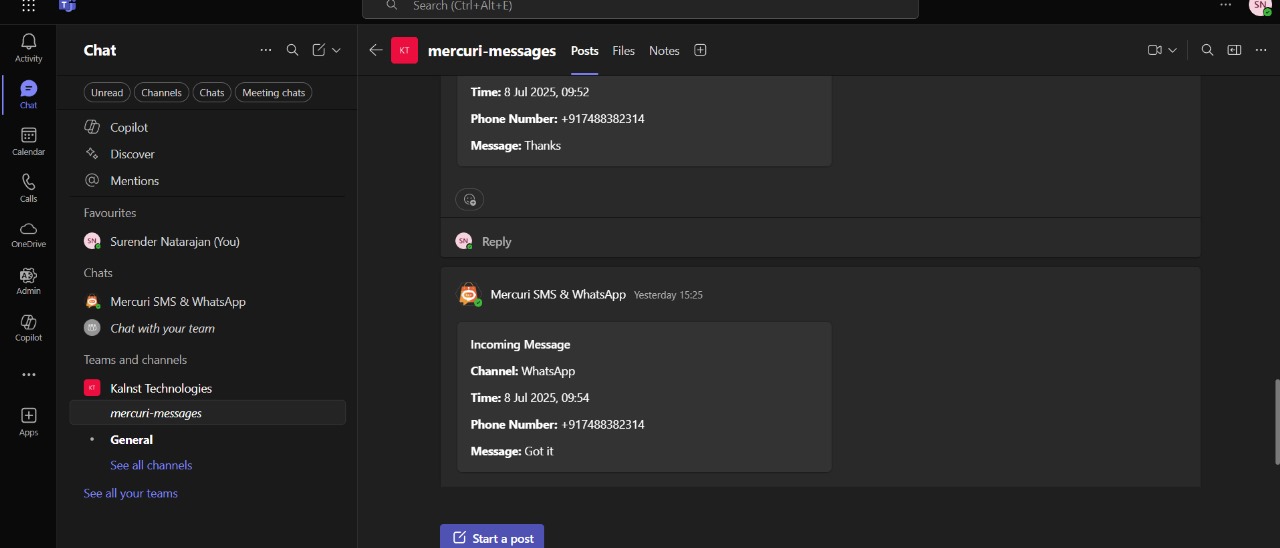Click the Start a post button
1280x548 pixels.
(x=492, y=537)
